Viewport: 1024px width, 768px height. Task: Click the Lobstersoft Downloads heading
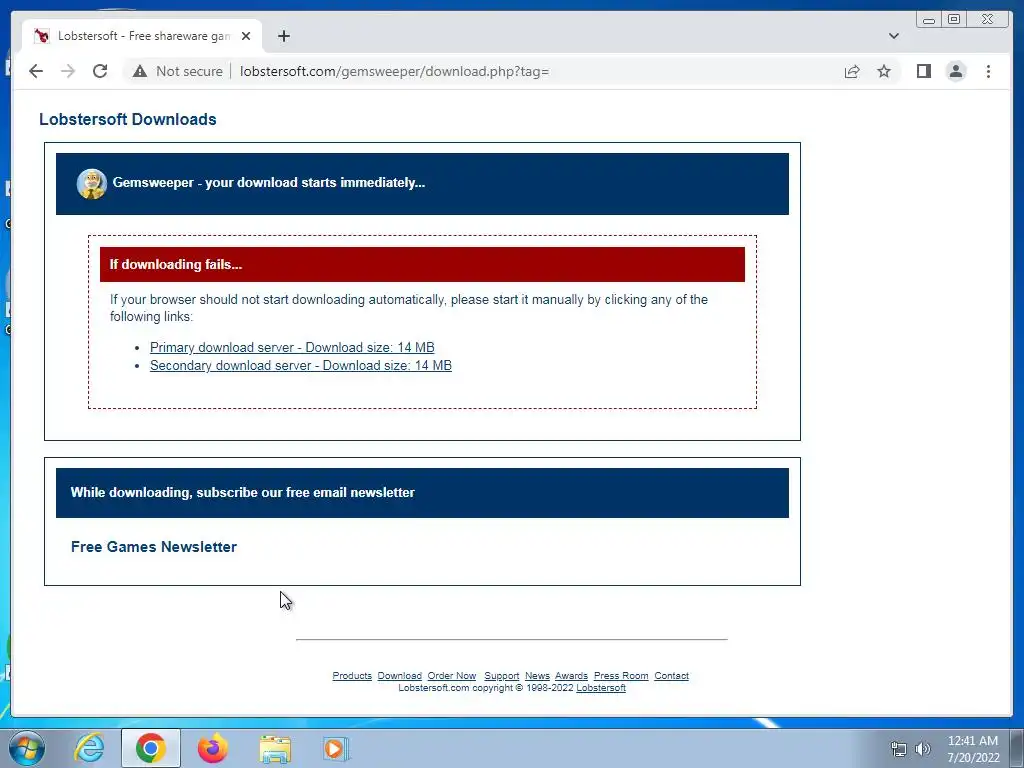pyautogui.click(x=128, y=120)
